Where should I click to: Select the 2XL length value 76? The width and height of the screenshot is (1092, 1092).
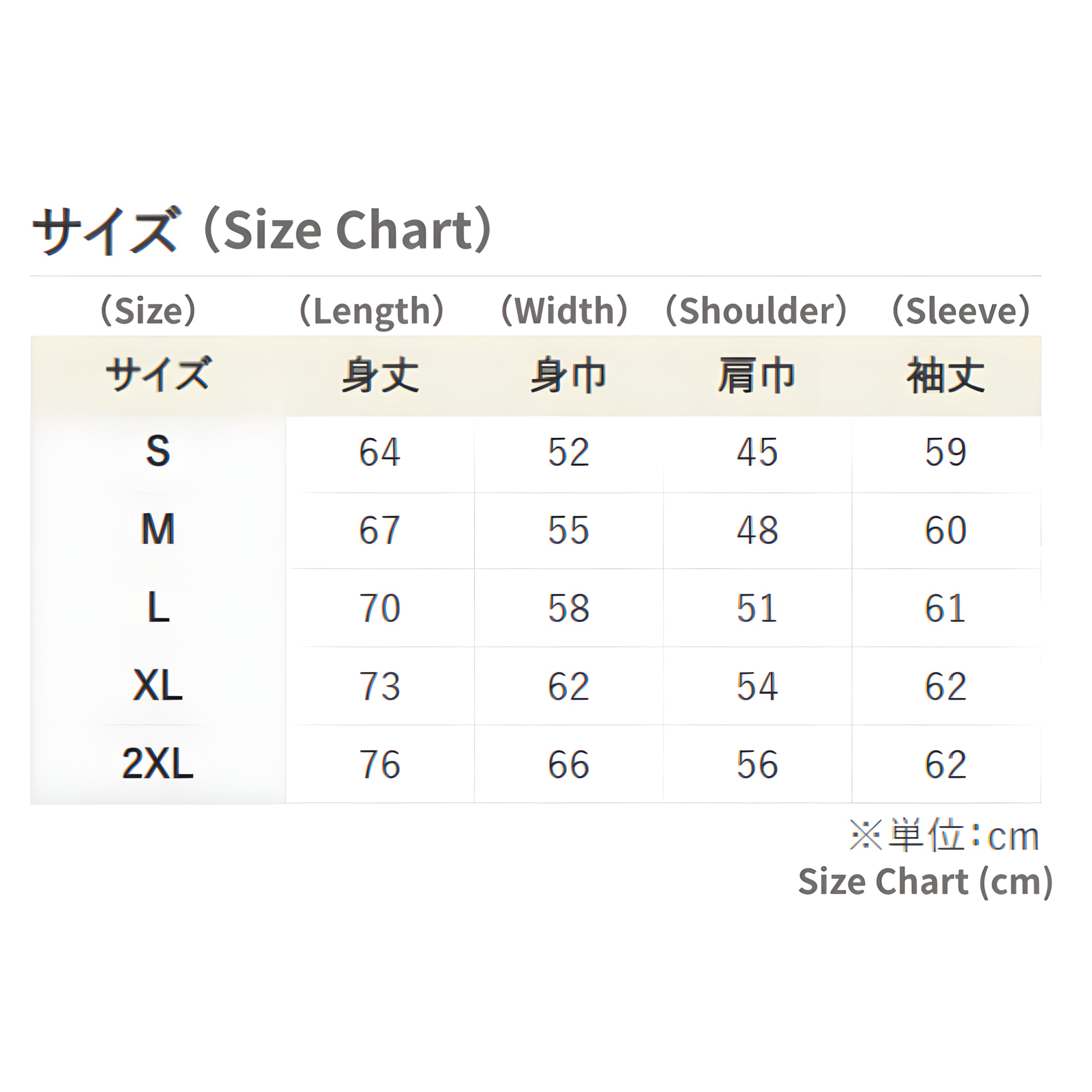point(380,764)
